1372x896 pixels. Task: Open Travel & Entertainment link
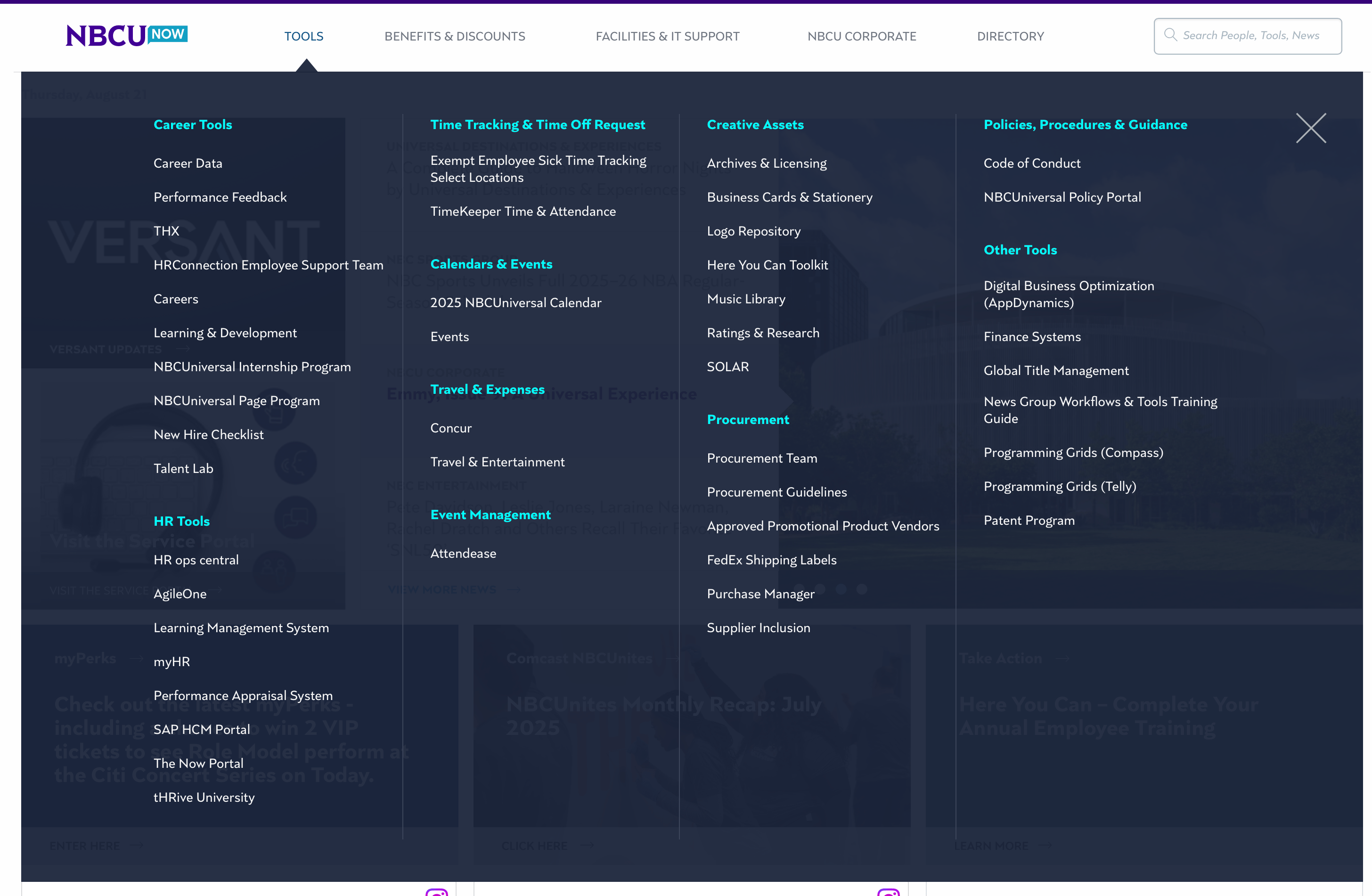[x=498, y=462]
